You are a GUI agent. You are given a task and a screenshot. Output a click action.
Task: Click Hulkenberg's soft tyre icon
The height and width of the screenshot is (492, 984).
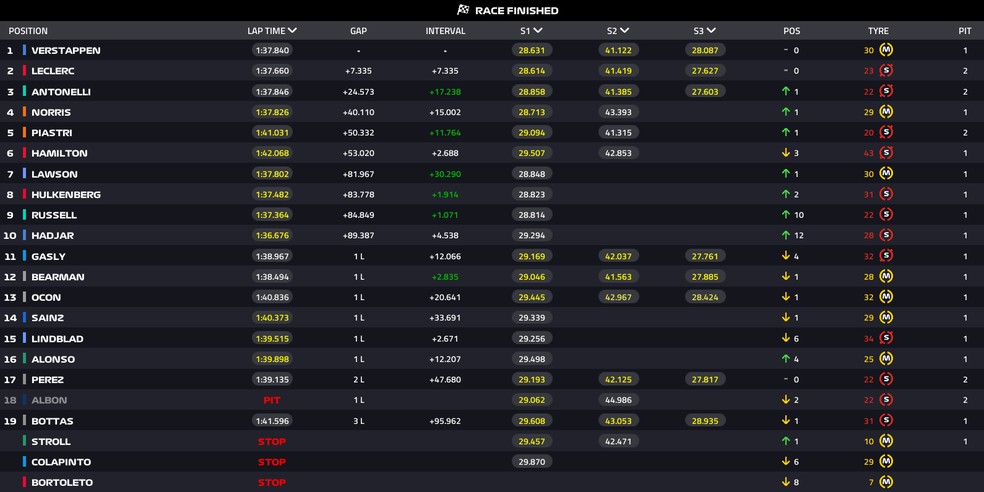(886, 195)
